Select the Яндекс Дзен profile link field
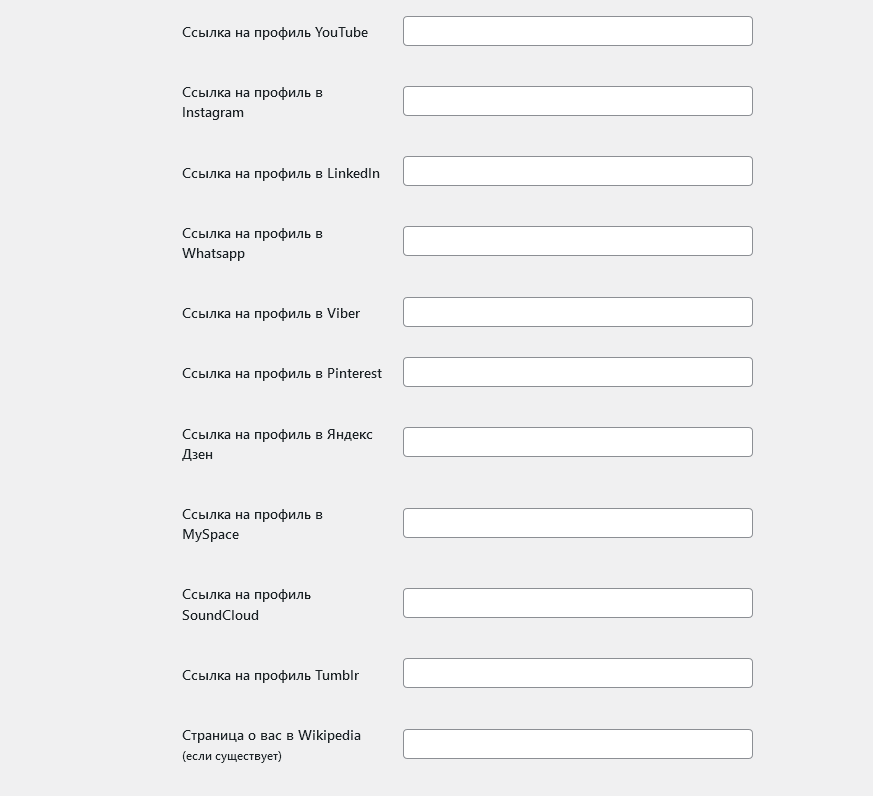 point(578,443)
